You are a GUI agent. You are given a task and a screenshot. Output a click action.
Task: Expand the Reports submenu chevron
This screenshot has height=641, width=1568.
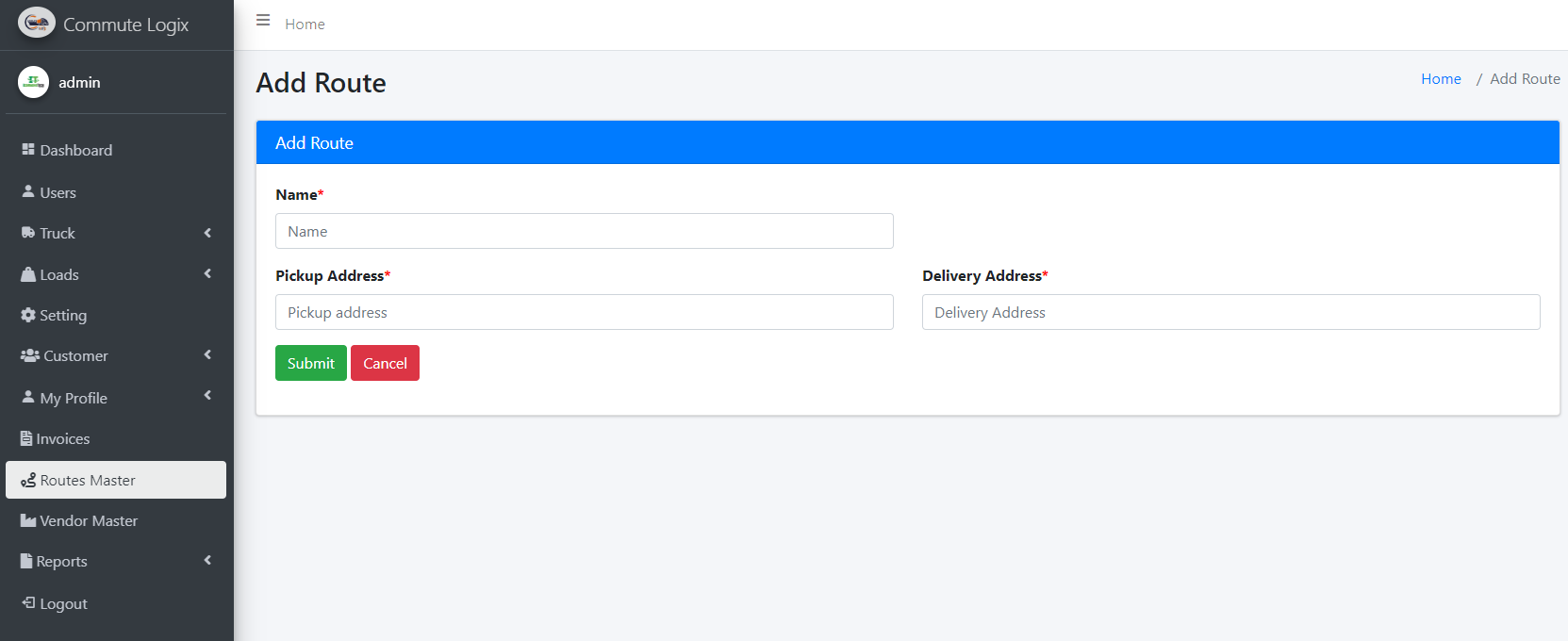(207, 560)
